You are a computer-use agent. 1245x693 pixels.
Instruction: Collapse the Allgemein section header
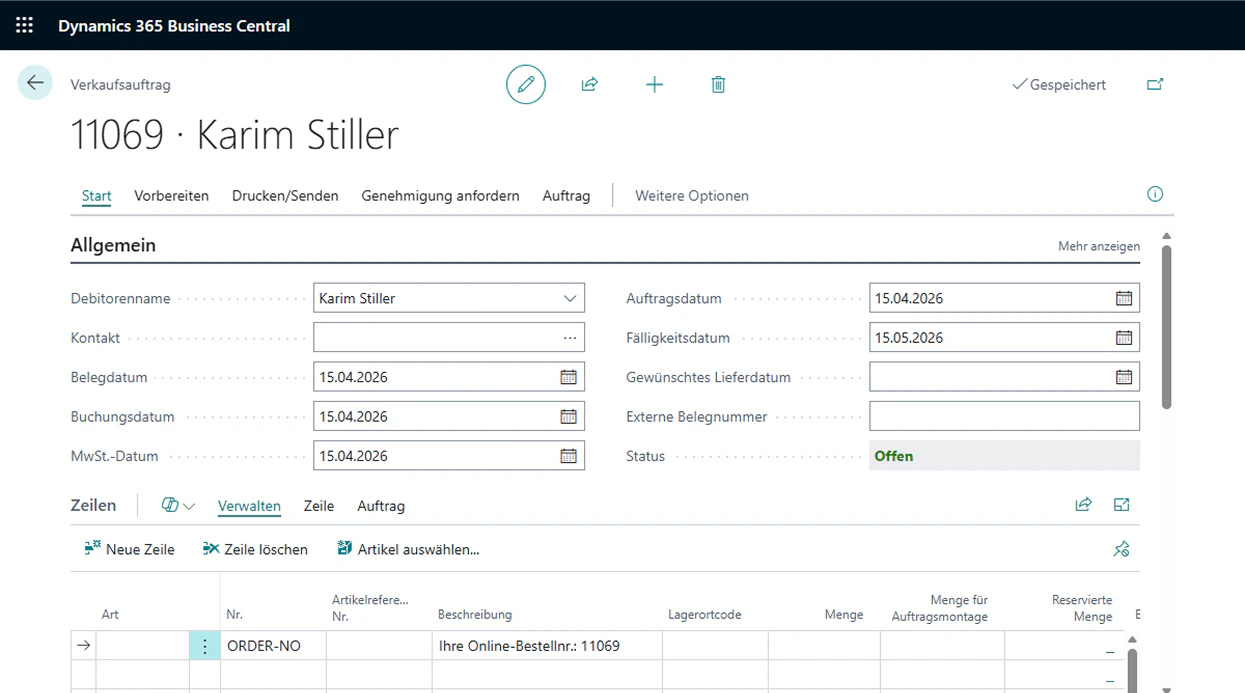pyautogui.click(x=113, y=245)
